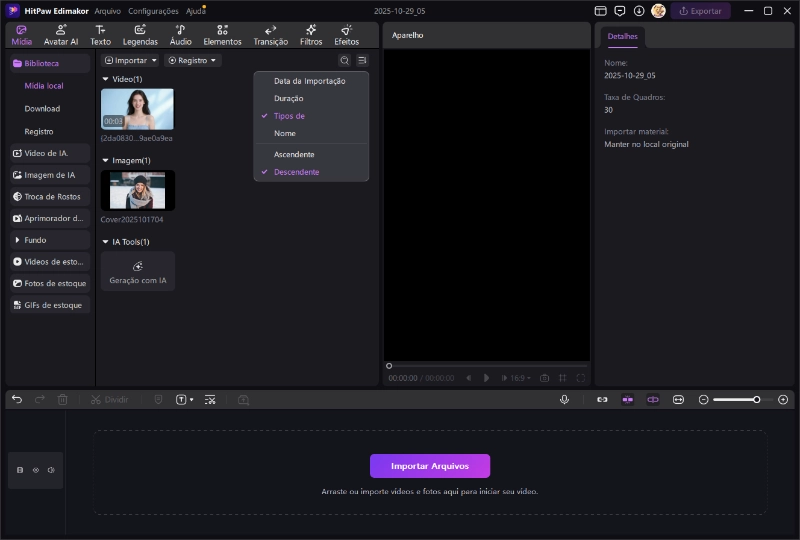Open the Avatar AI tool
800x540 pixels.
pyautogui.click(x=61, y=35)
